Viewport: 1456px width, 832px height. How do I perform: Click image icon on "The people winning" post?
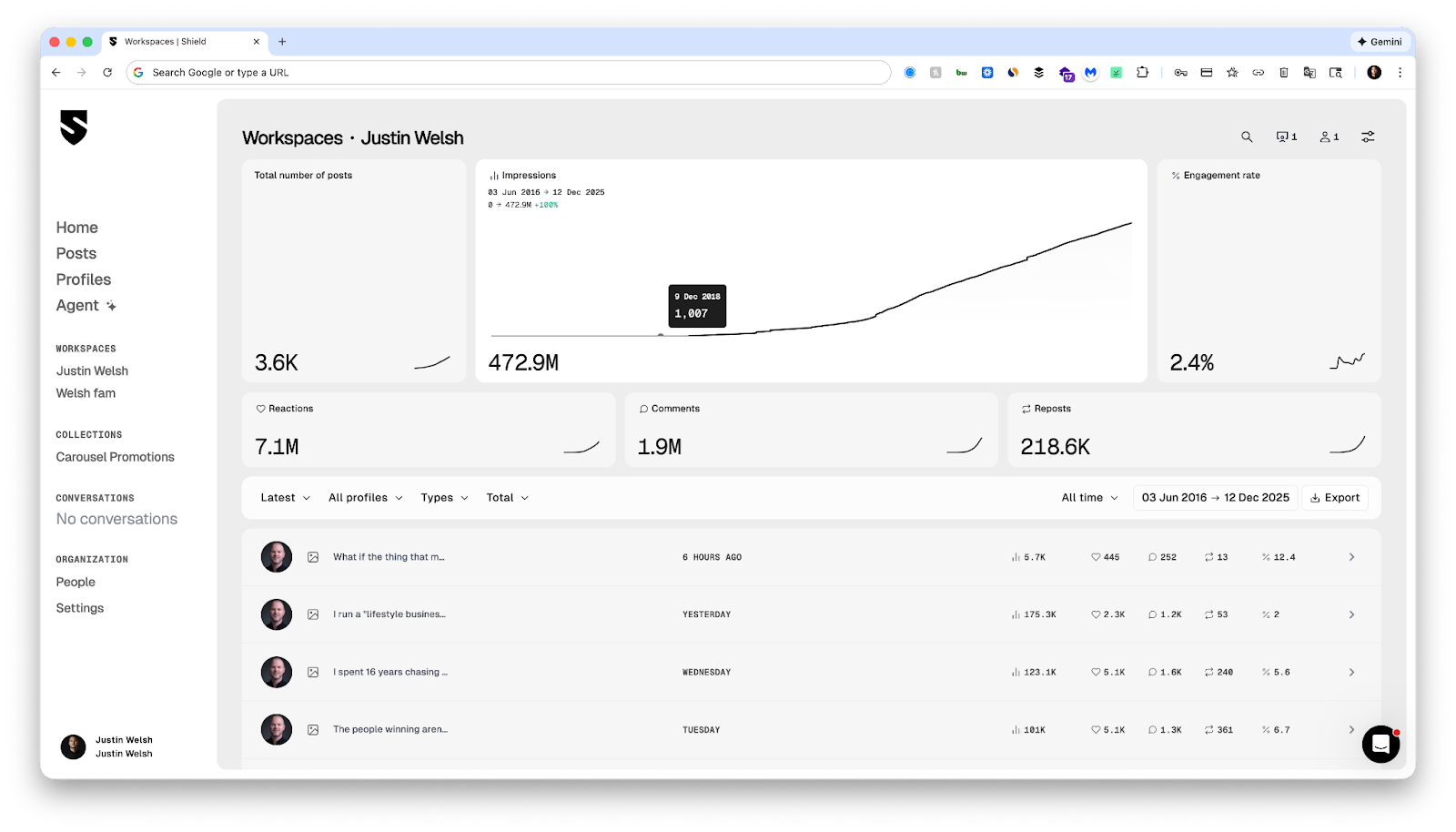coord(313,730)
